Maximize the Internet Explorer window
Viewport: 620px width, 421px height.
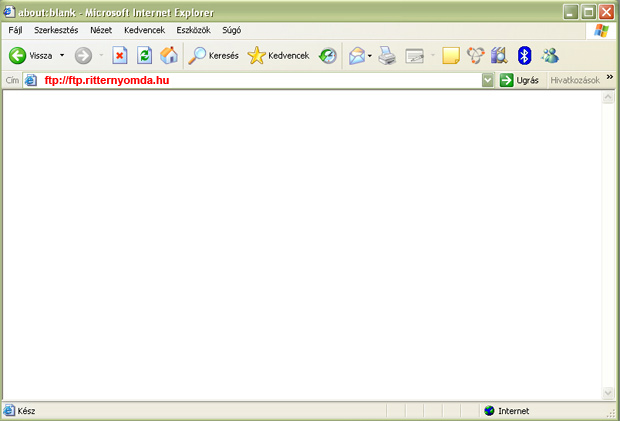point(588,12)
